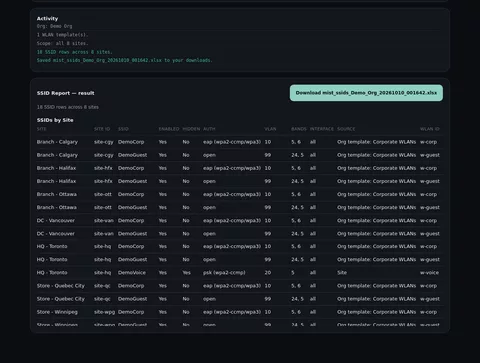Click 'site-wpg' in Winnipeg's DemoCorp row

coord(104,312)
